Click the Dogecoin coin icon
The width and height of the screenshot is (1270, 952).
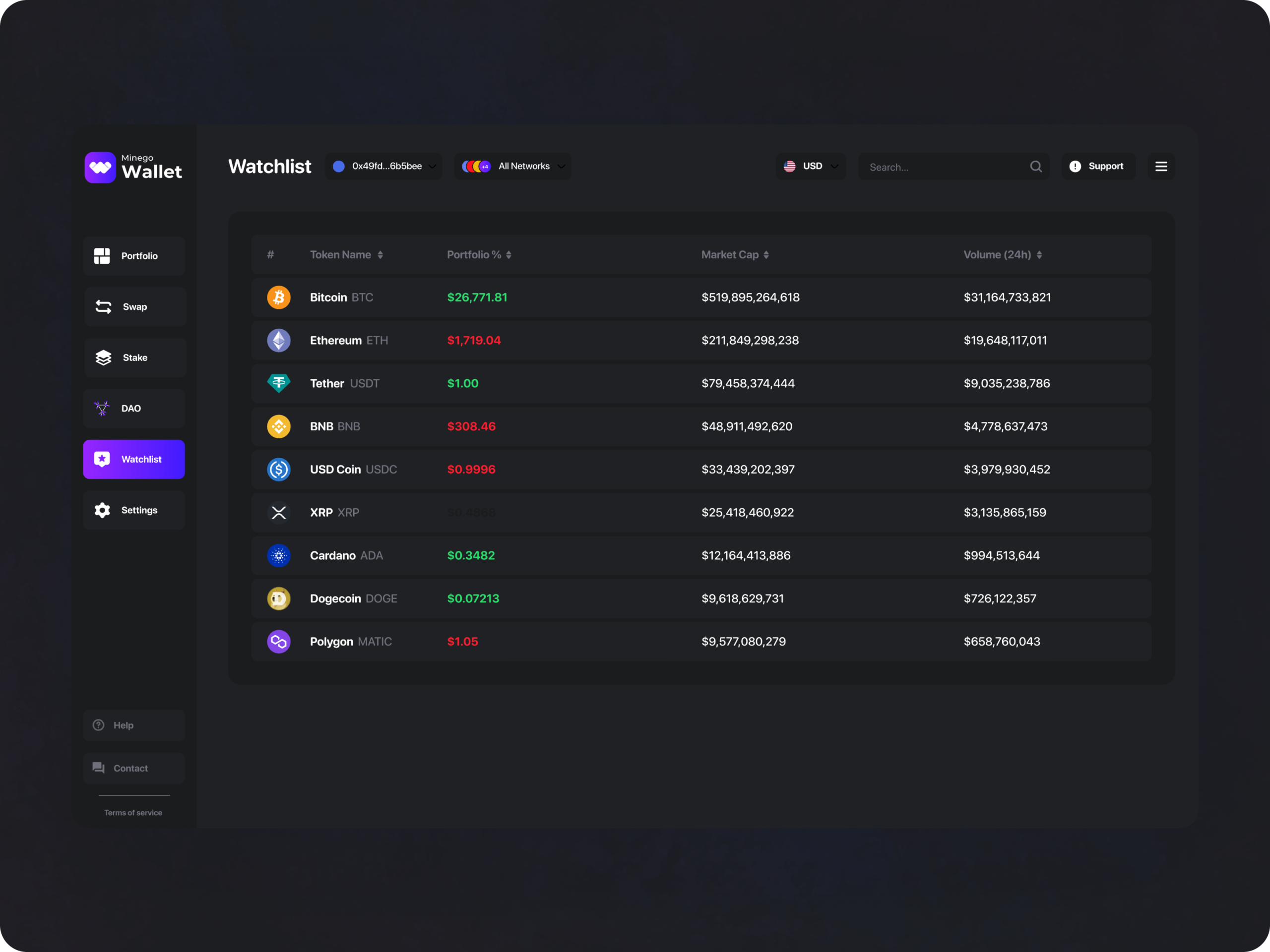point(279,598)
